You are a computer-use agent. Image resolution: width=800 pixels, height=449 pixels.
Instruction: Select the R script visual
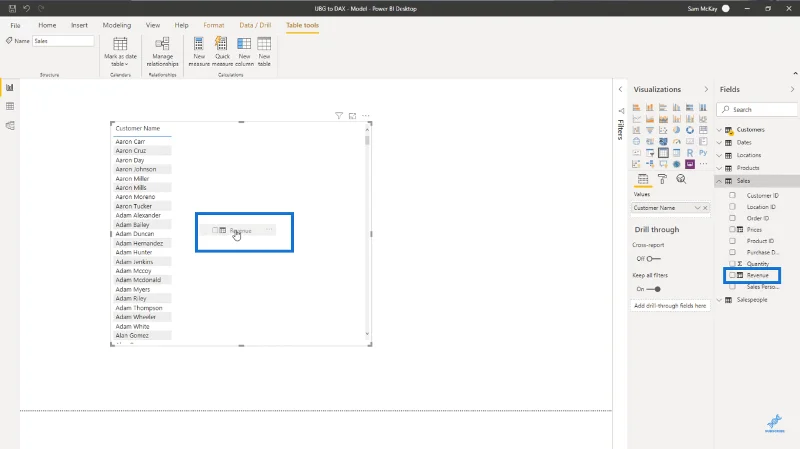690,153
